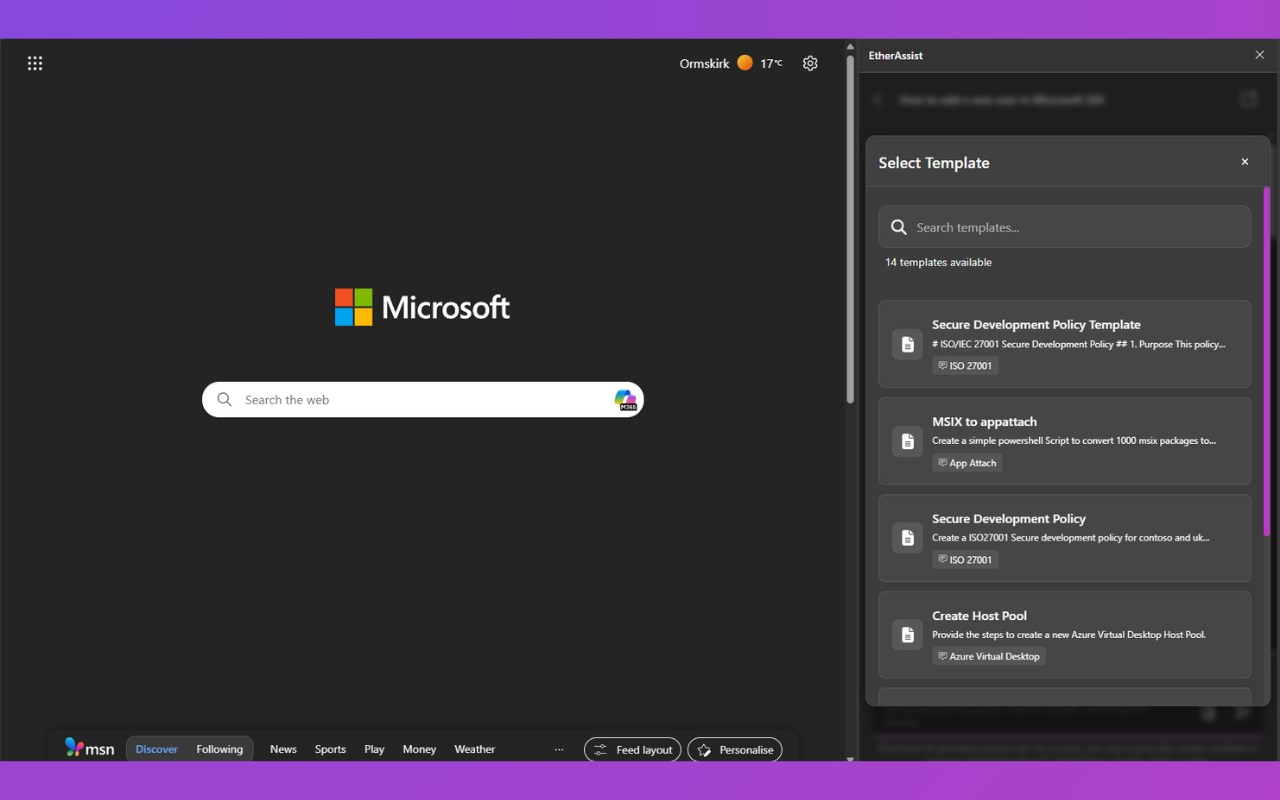Viewport: 1280px width, 800px height.
Task: Close the EtherAssist side panel
Action: [1260, 55]
